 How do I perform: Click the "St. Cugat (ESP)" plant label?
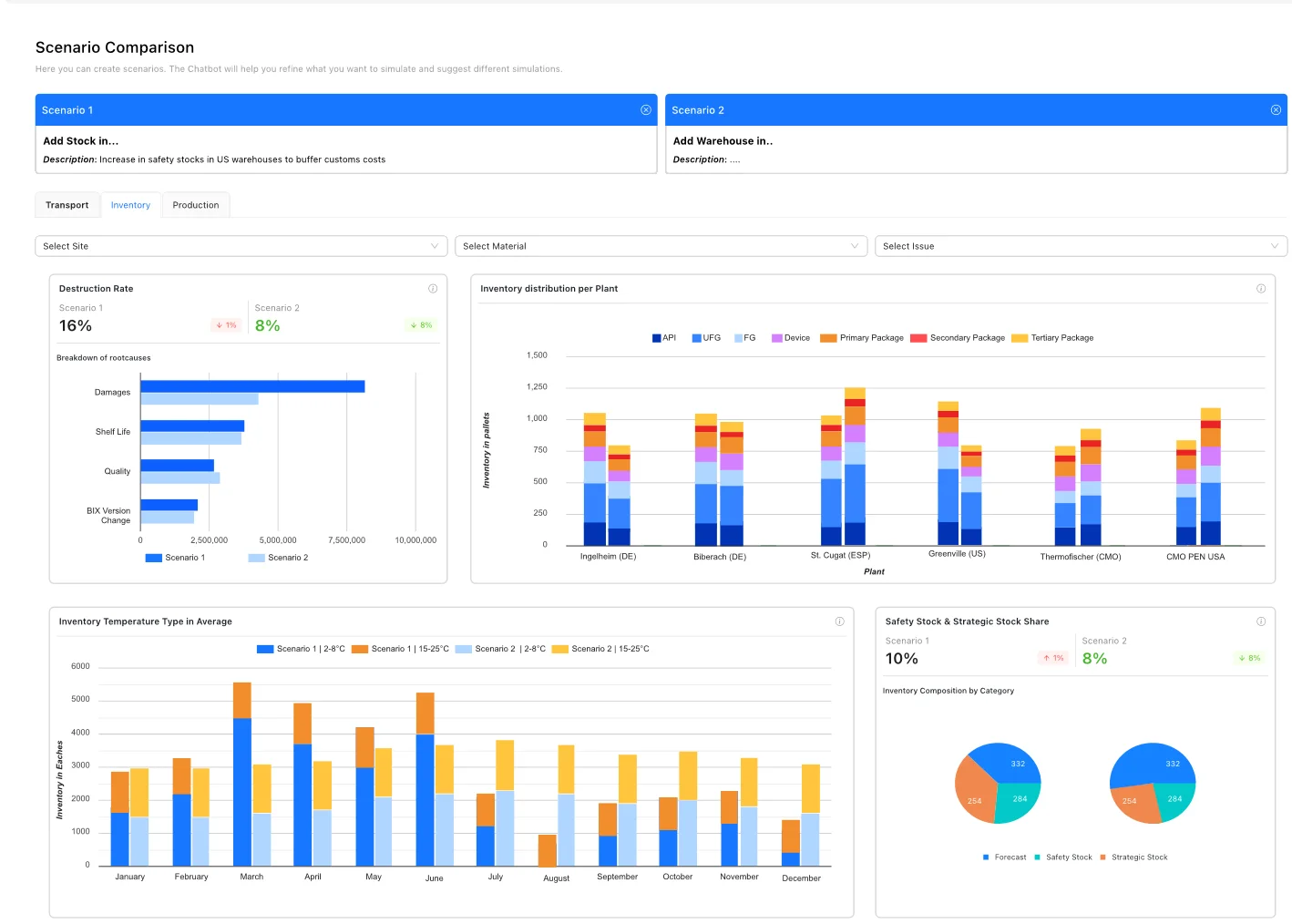click(x=840, y=555)
